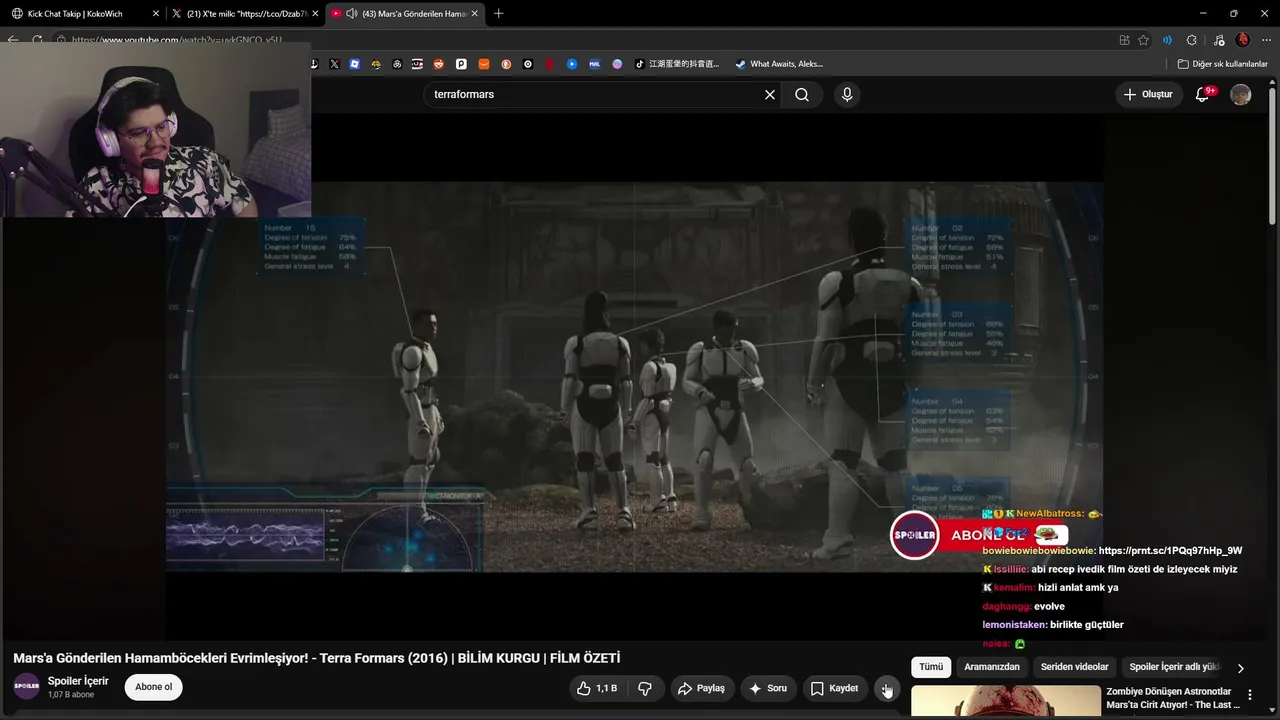The height and width of the screenshot is (720, 1280).
Task: Open the X bookmark in the bookmarks bar
Action: [x=334, y=64]
